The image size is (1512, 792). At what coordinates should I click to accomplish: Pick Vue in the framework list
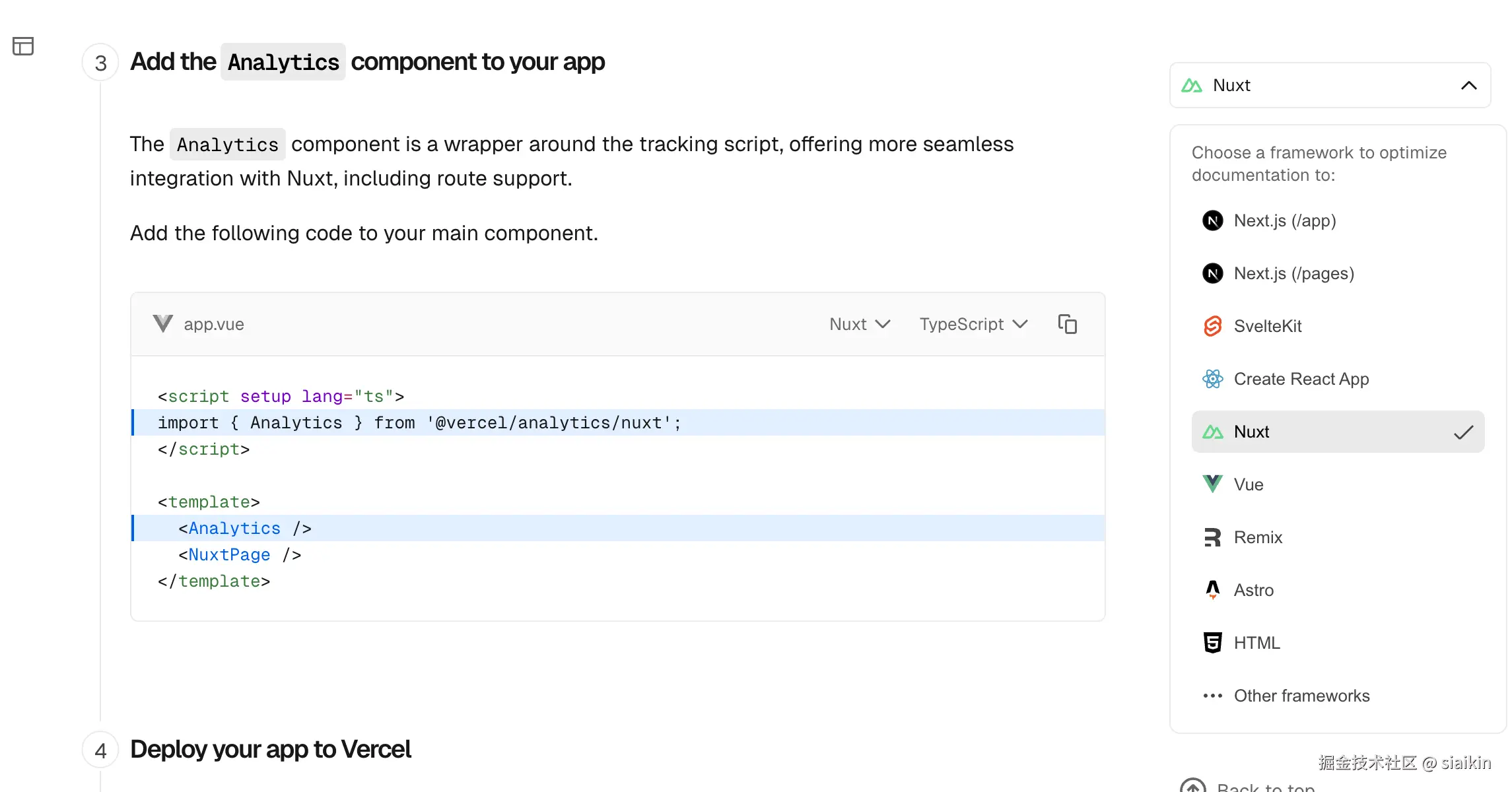(1248, 484)
